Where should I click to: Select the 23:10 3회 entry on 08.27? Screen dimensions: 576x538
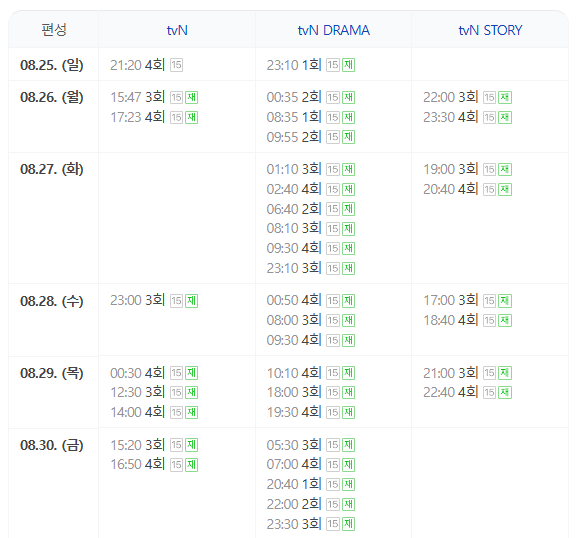pyautogui.click(x=294, y=268)
